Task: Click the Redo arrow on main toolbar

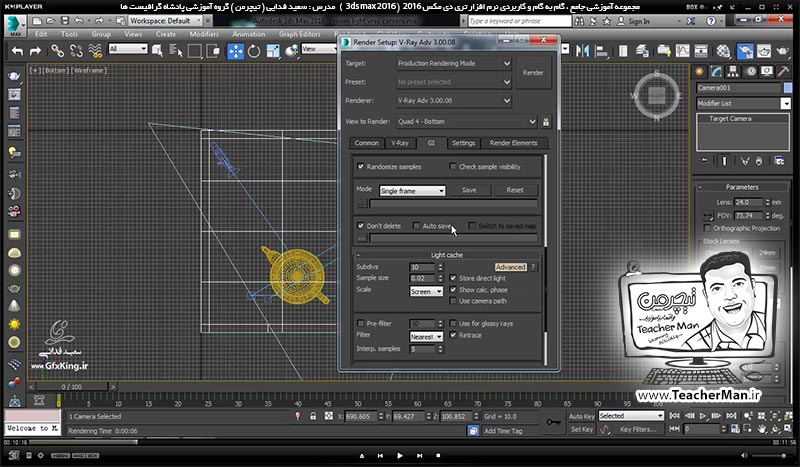Action: tap(35, 51)
